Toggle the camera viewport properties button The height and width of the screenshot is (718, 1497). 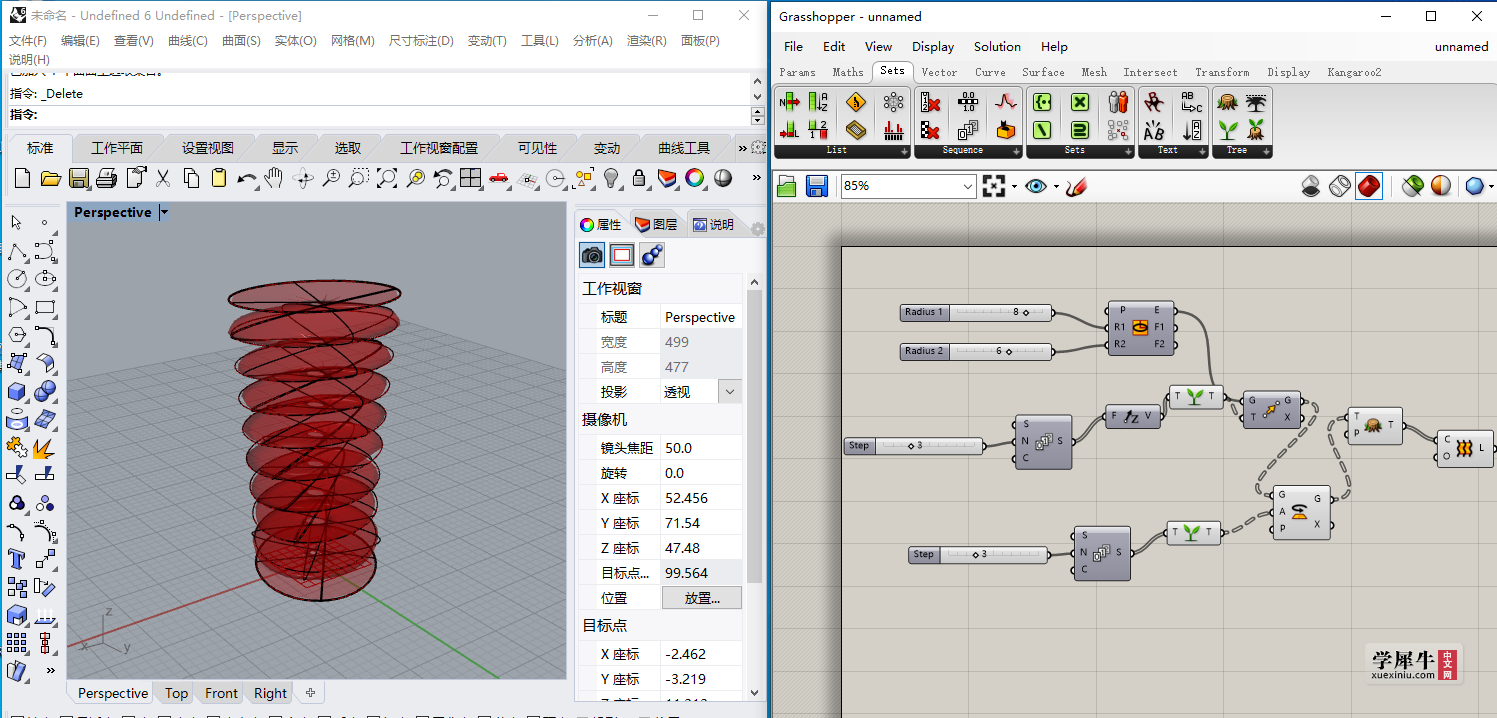(x=592, y=256)
